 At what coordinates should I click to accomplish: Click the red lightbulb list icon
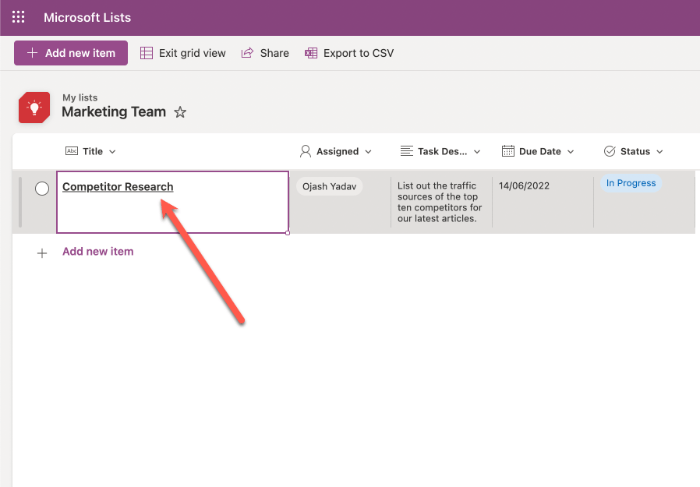pos(34,108)
